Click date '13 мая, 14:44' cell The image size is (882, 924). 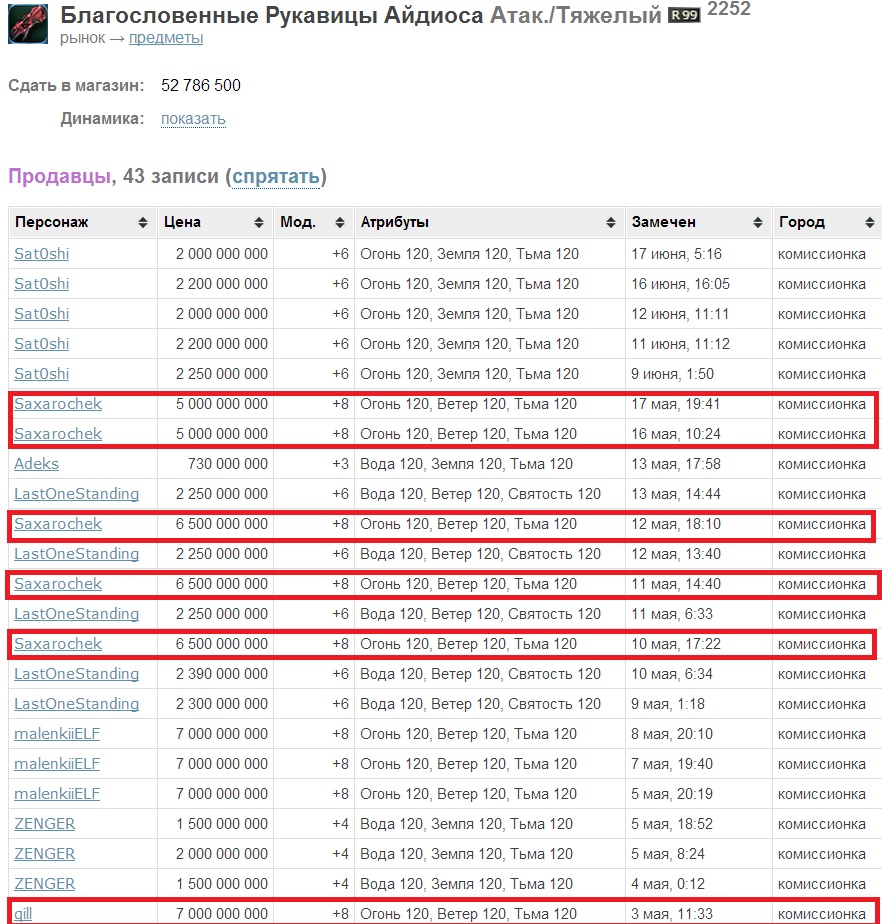tap(676, 494)
